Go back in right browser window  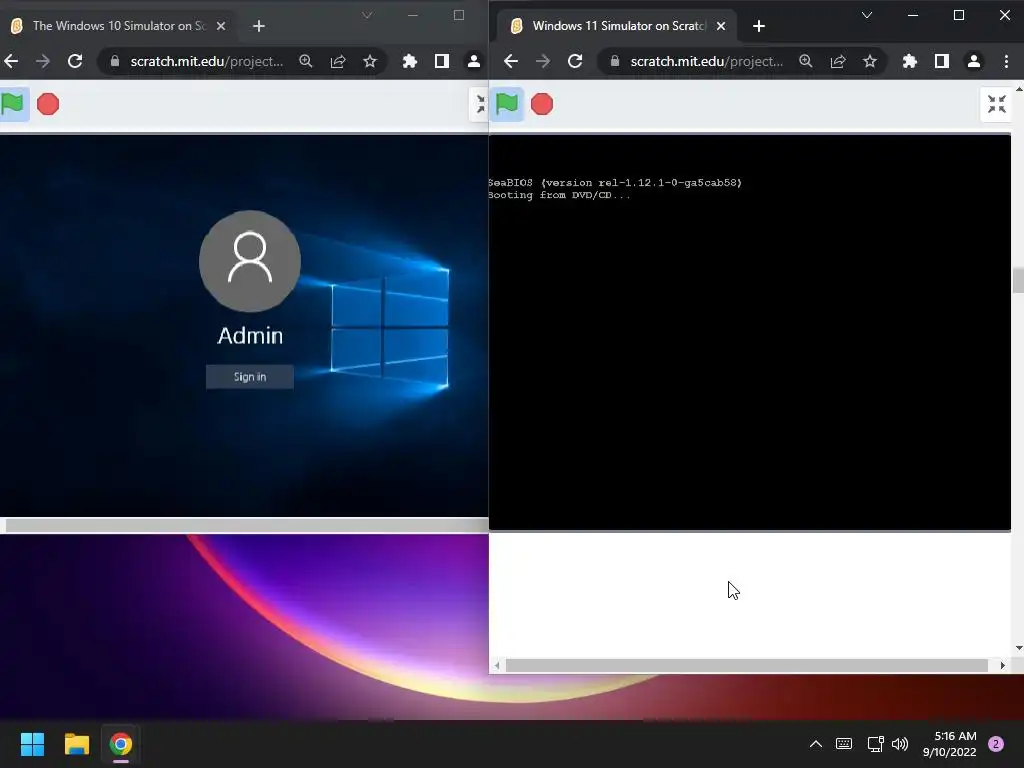511,61
